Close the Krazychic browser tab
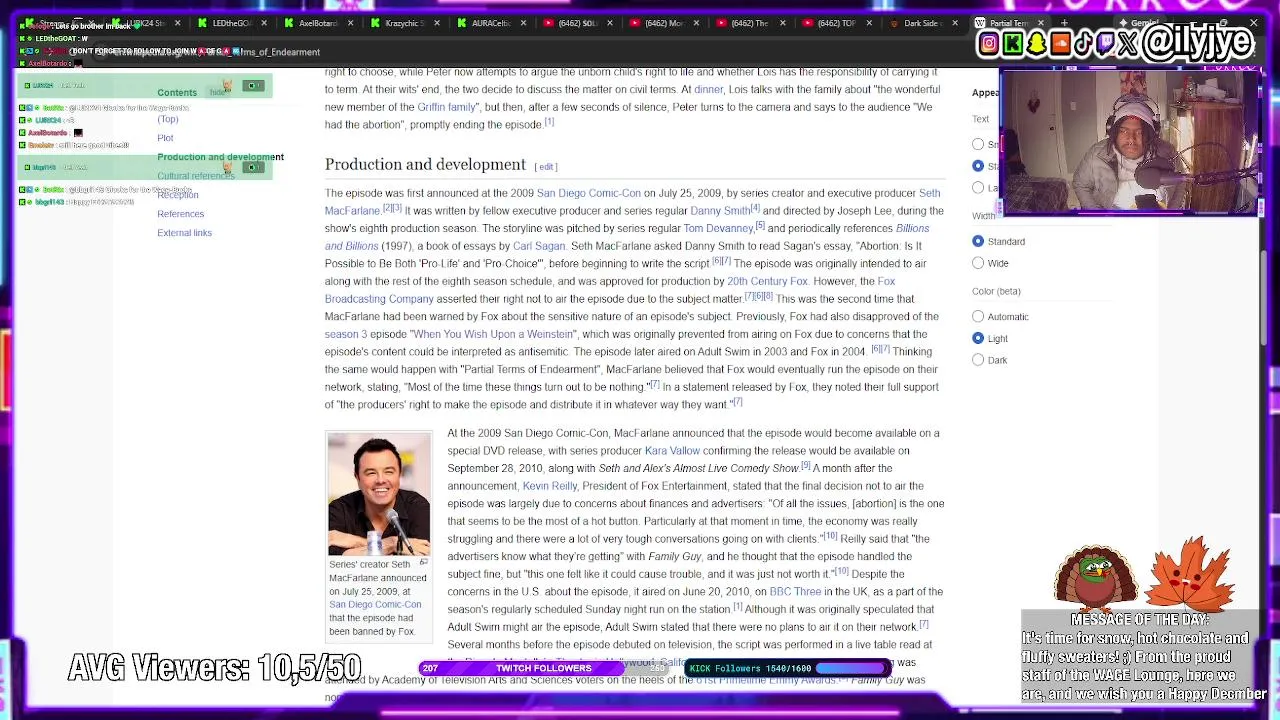This screenshot has width=1280, height=720. click(437, 23)
